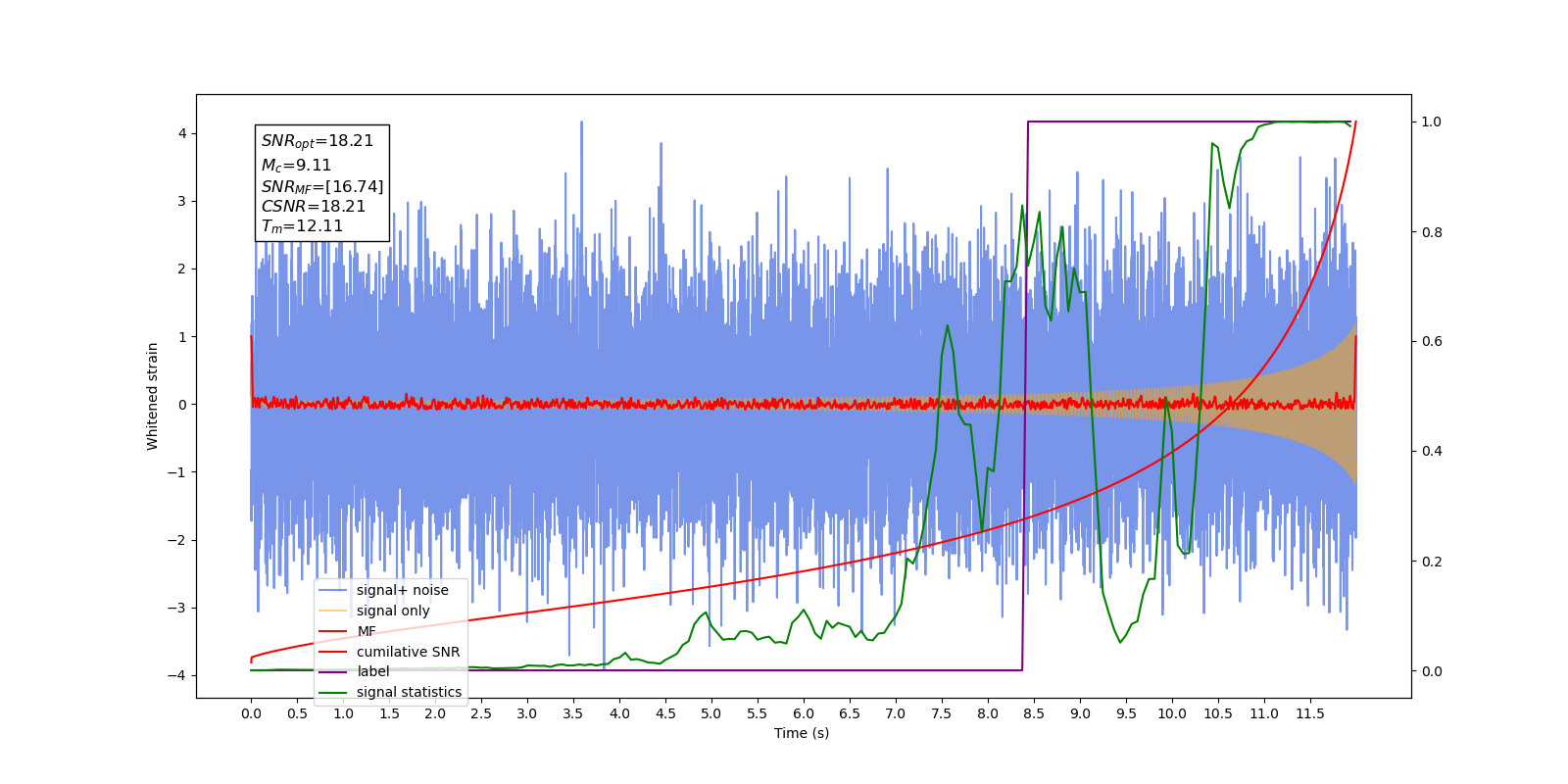This screenshot has width=1568, height=784.
Task: Click the 1.5 tick on time axis
Action: coord(389,713)
